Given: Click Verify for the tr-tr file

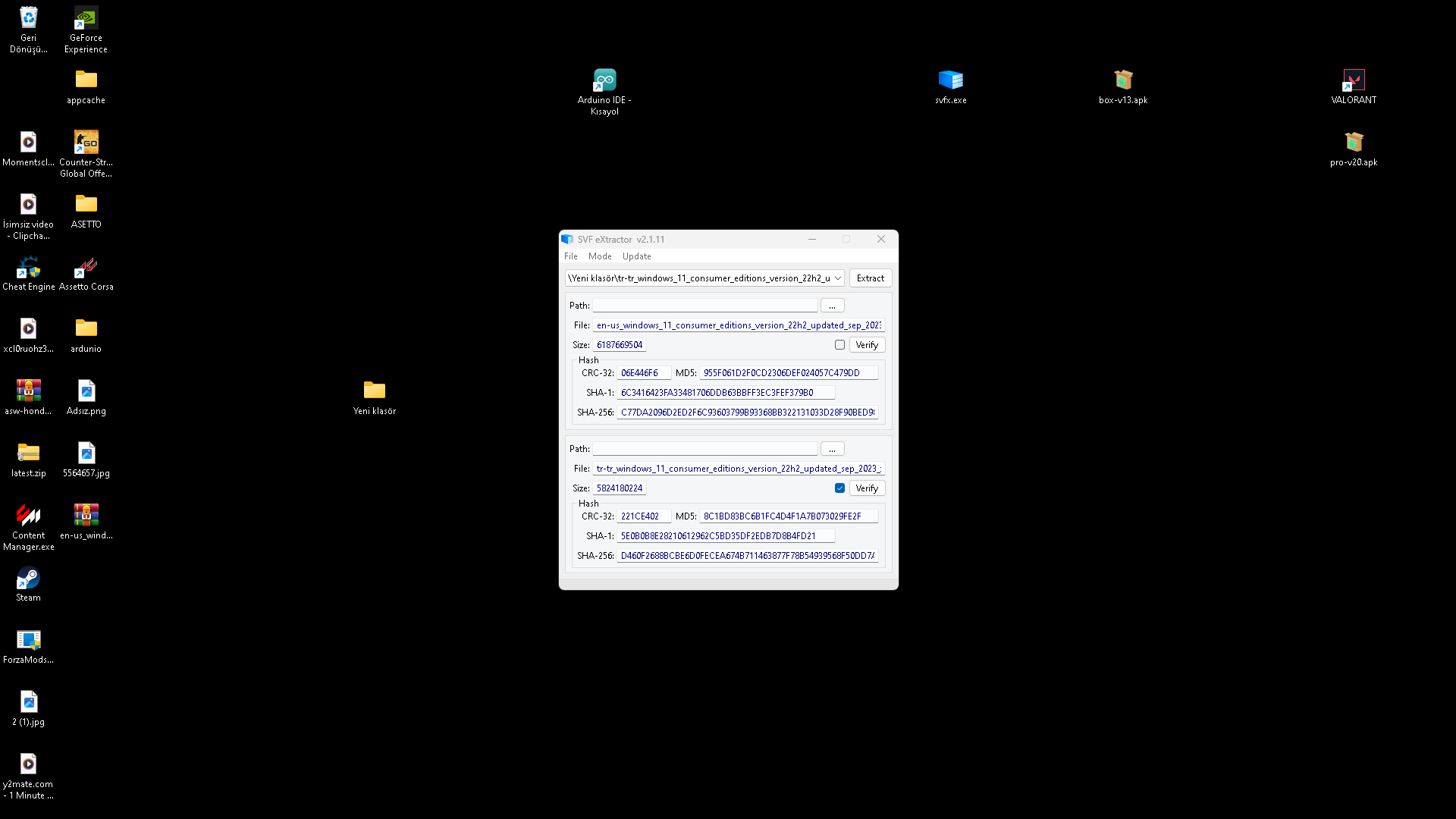Looking at the screenshot, I should 867,488.
